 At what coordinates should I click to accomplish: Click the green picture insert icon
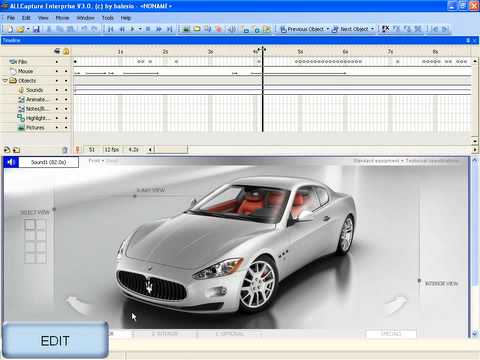(186, 29)
